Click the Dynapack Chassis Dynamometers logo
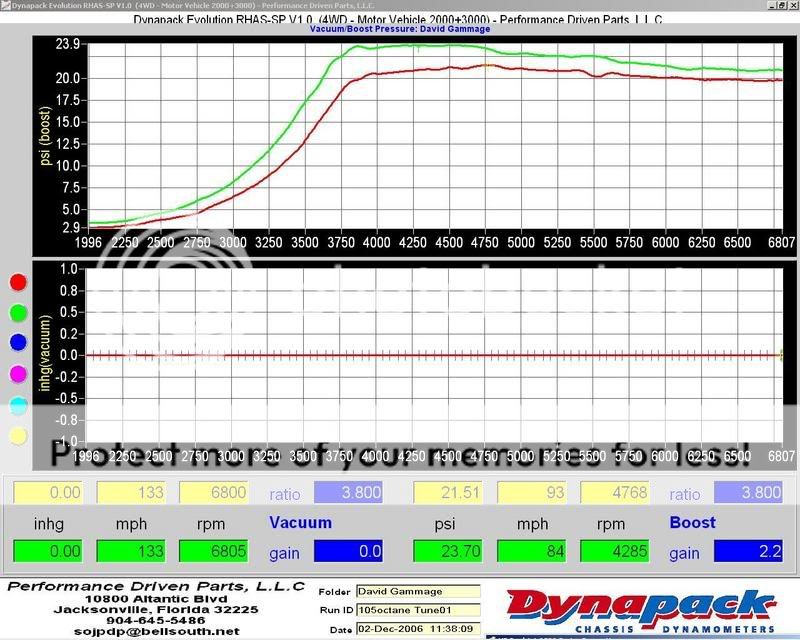The image size is (800, 640). (x=650, y=610)
